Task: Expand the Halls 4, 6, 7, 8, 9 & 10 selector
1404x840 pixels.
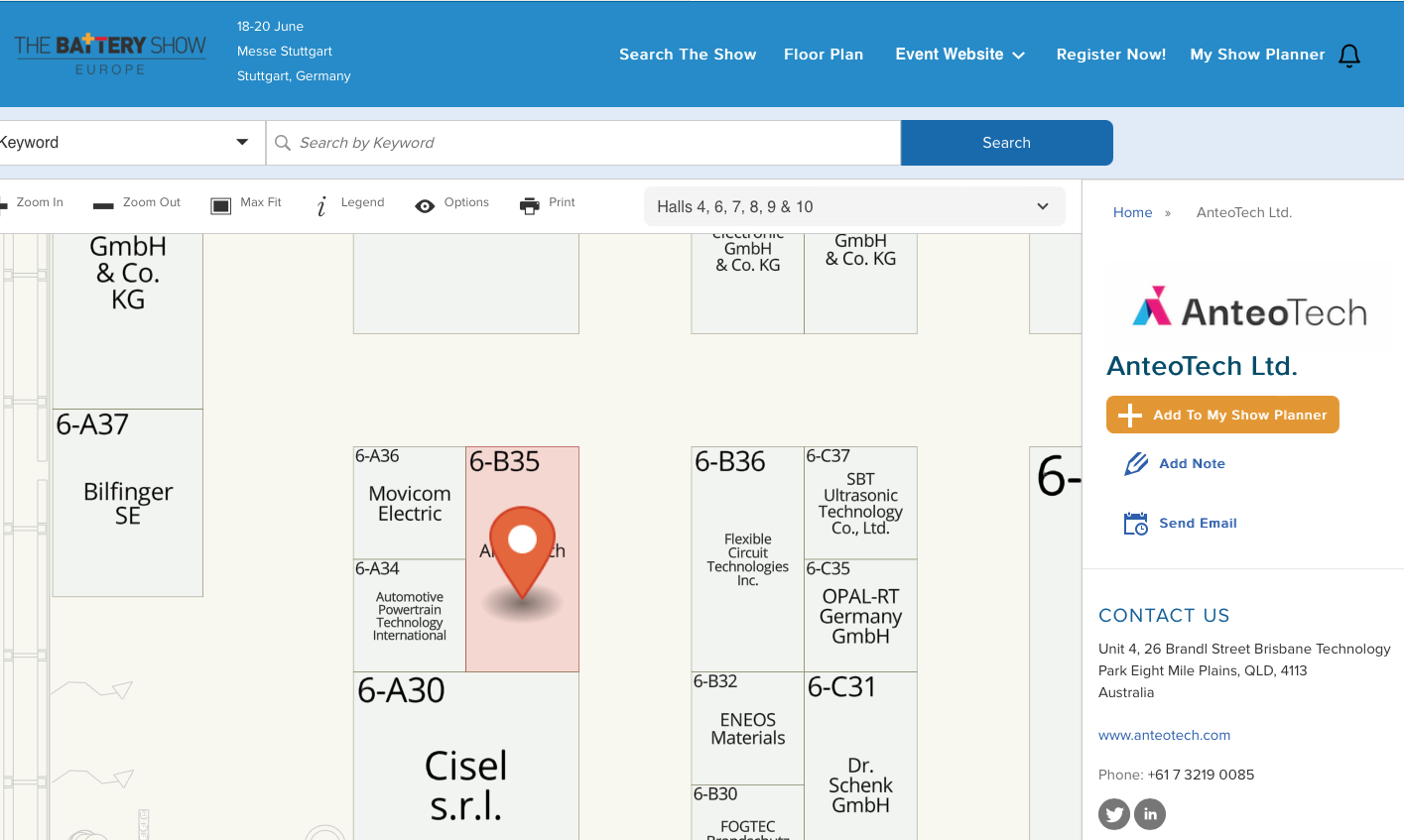Action: point(854,206)
